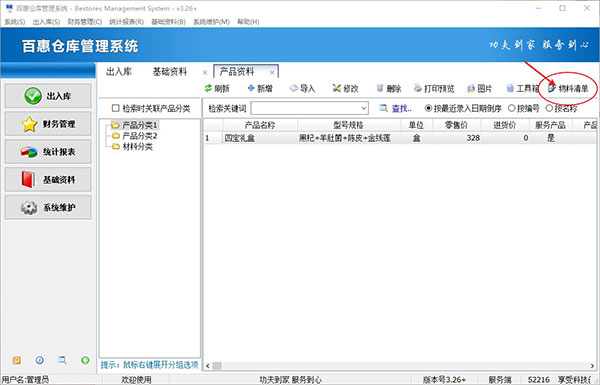
Task: Switch to the 出入库 tab
Action: pyautogui.click(x=119, y=72)
